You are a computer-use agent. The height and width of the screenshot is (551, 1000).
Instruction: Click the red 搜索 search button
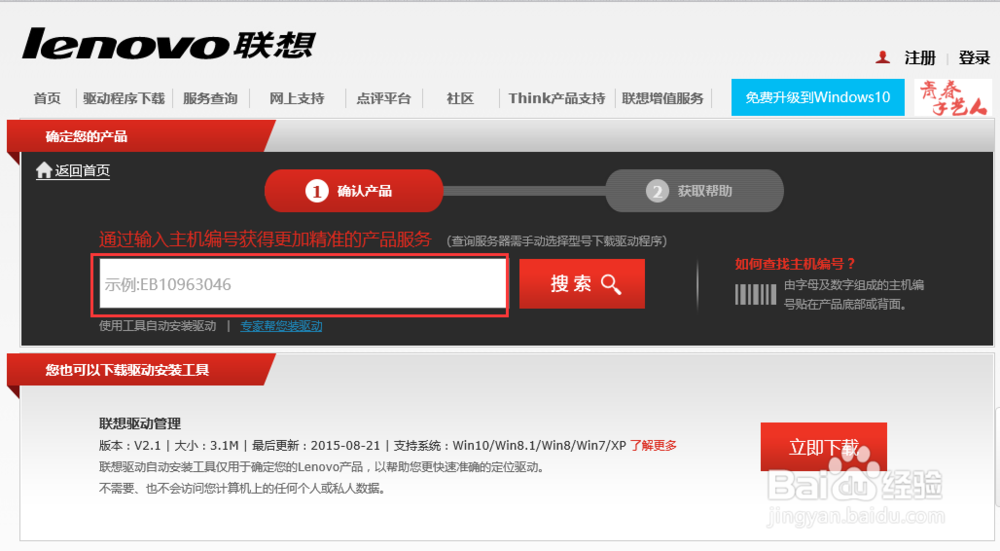point(582,284)
